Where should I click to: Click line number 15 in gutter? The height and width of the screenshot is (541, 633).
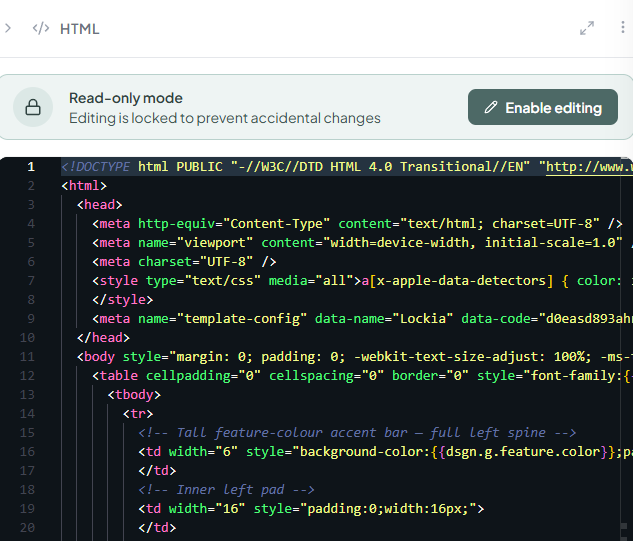click(27, 432)
